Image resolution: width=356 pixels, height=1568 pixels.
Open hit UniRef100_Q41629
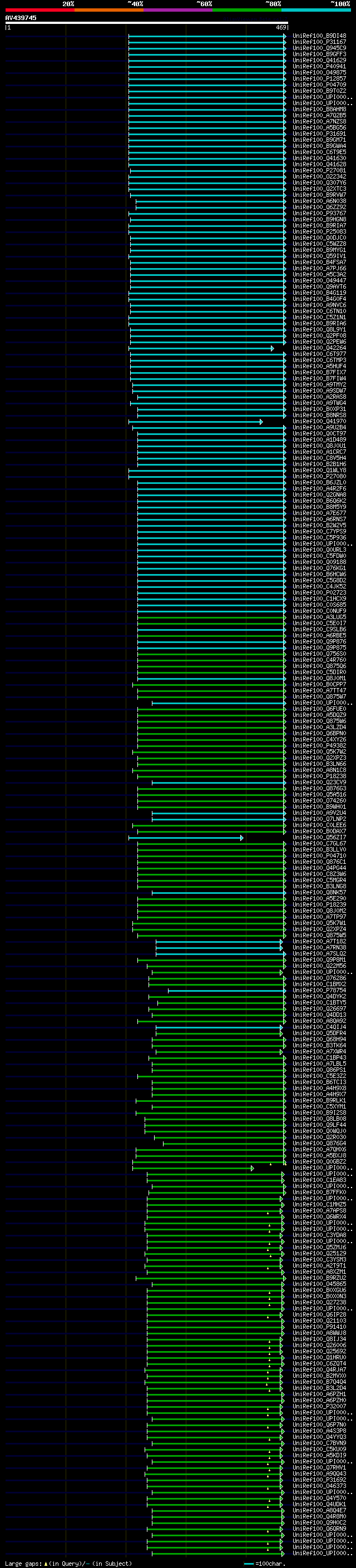[319, 60]
